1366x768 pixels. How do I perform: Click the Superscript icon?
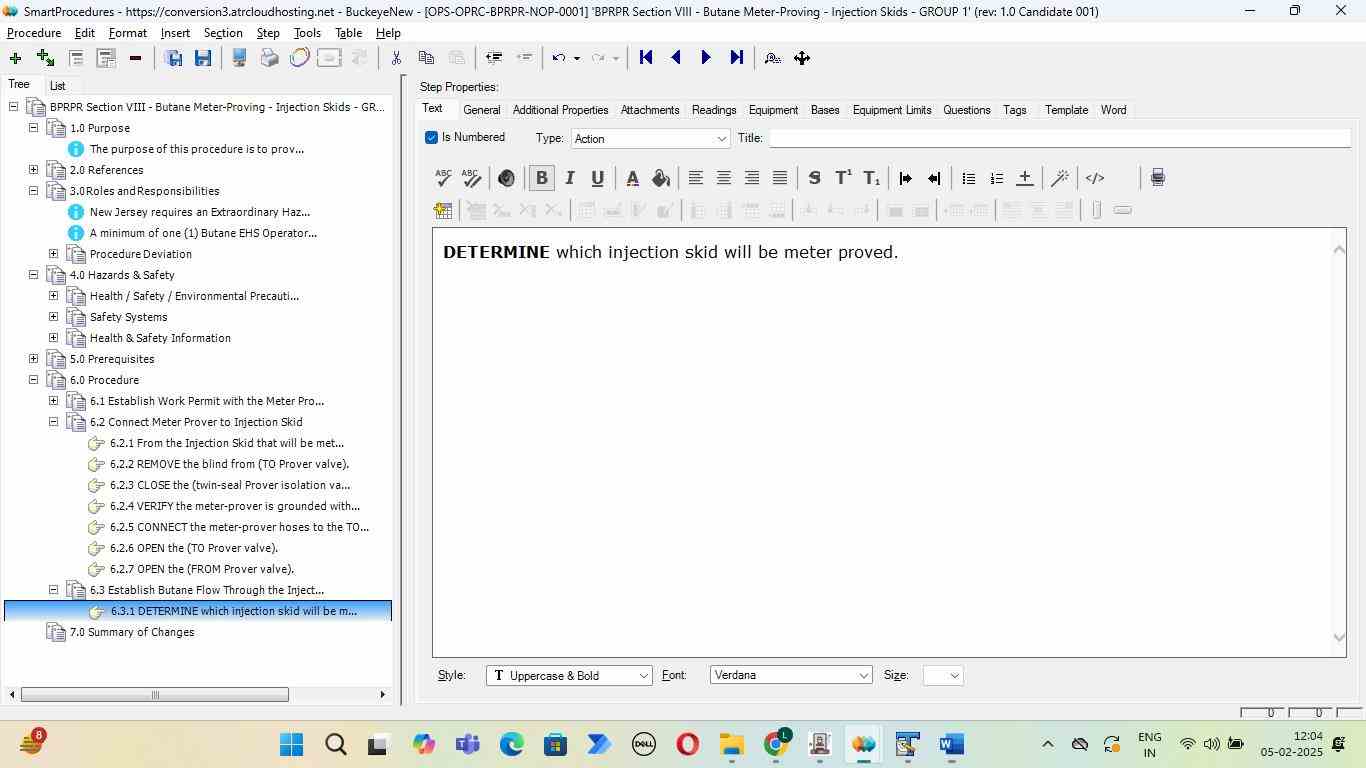(843, 178)
